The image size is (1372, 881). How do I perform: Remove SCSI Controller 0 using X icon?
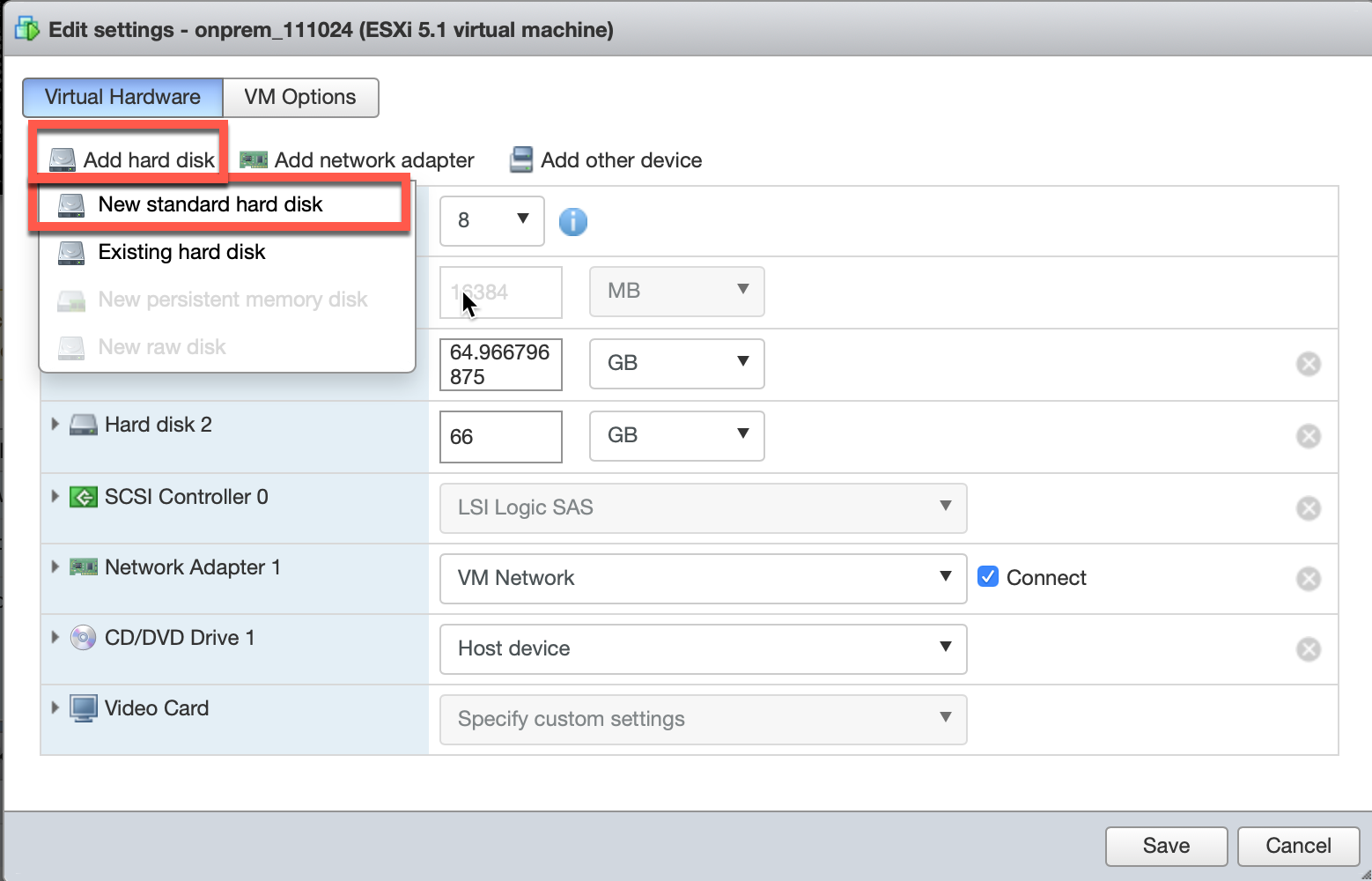(1309, 508)
